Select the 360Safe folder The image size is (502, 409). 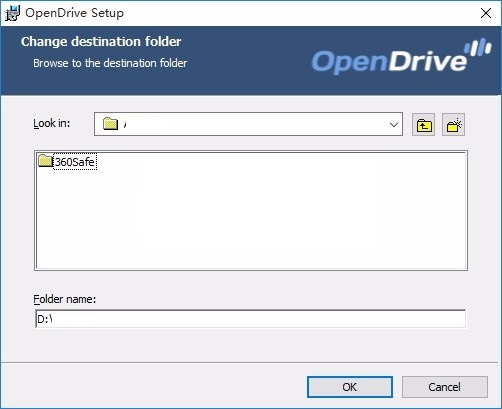point(75,162)
